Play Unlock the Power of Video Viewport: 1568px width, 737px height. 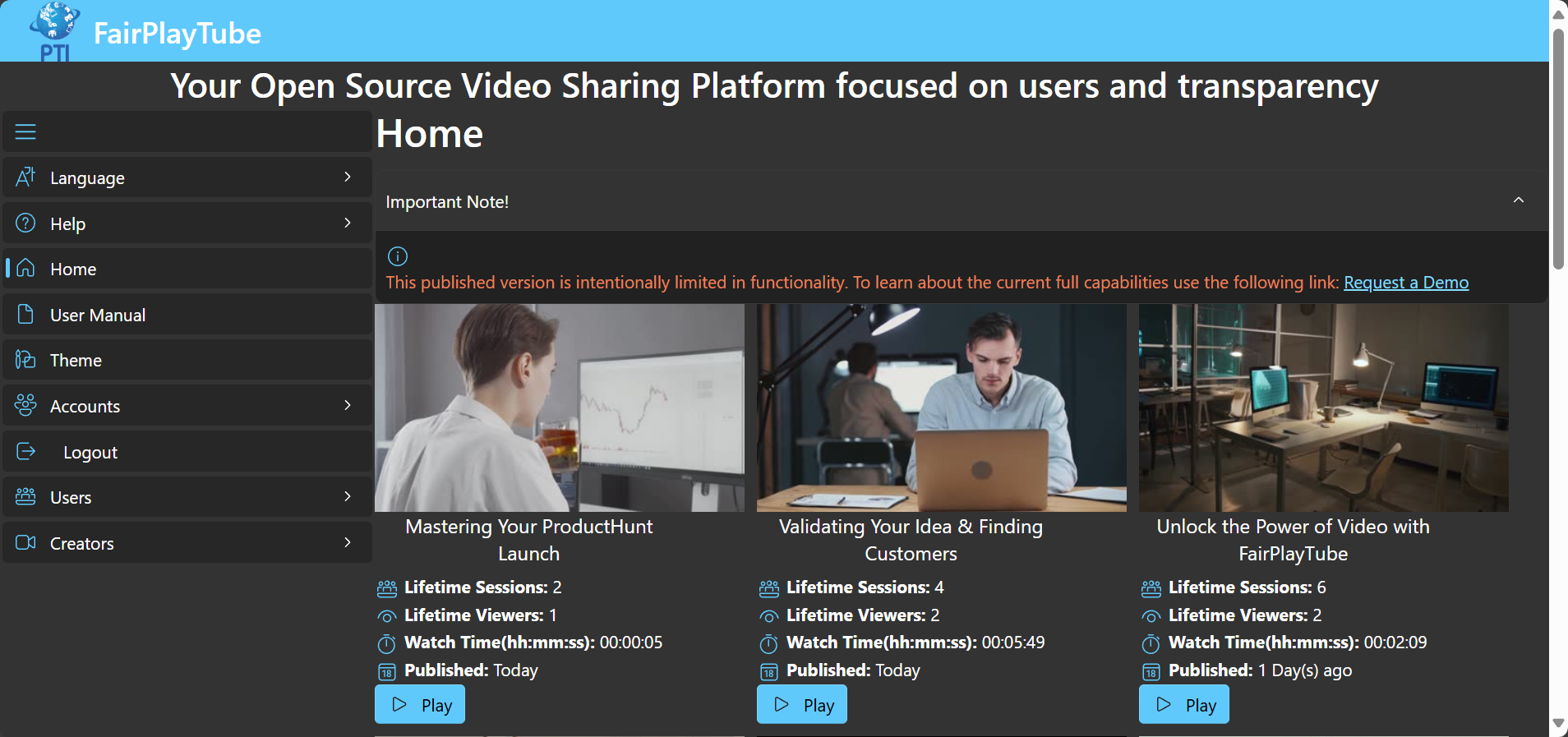click(x=1184, y=705)
